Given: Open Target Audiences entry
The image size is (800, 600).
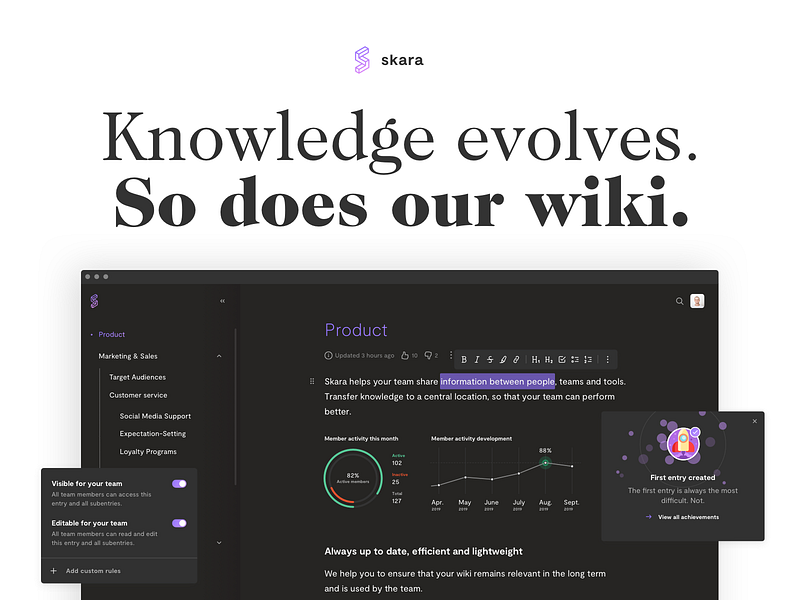Looking at the screenshot, I should click(x=137, y=377).
